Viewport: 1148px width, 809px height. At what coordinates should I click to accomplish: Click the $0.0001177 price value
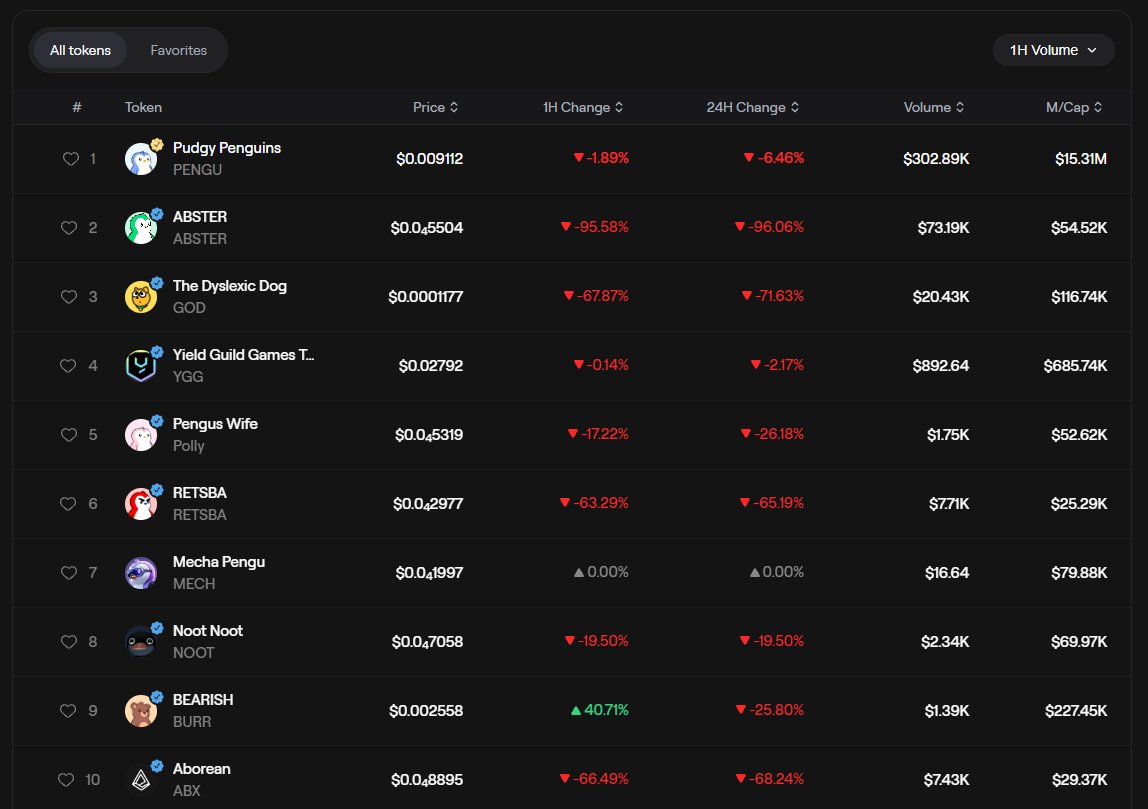pos(425,297)
